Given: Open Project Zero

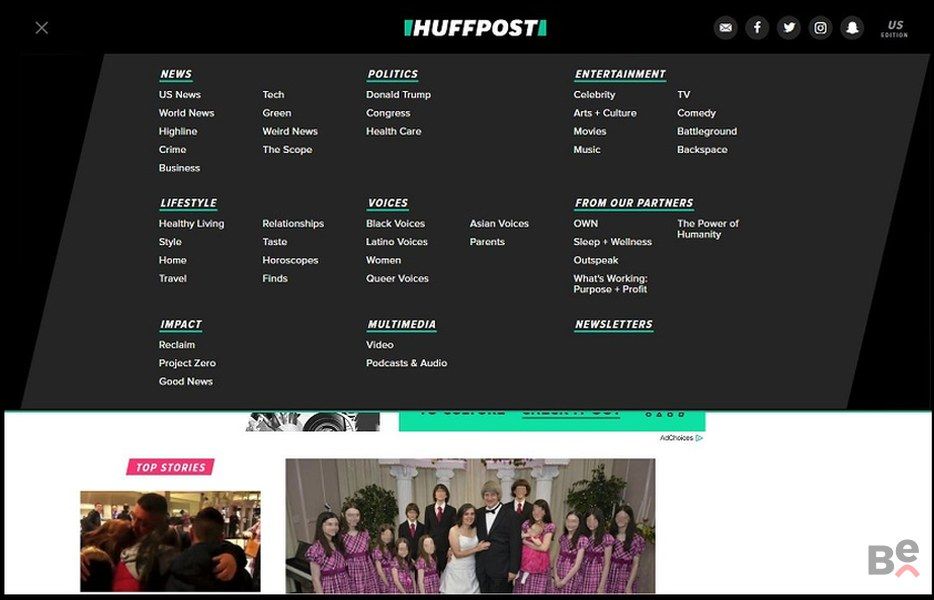Looking at the screenshot, I should 187,363.
